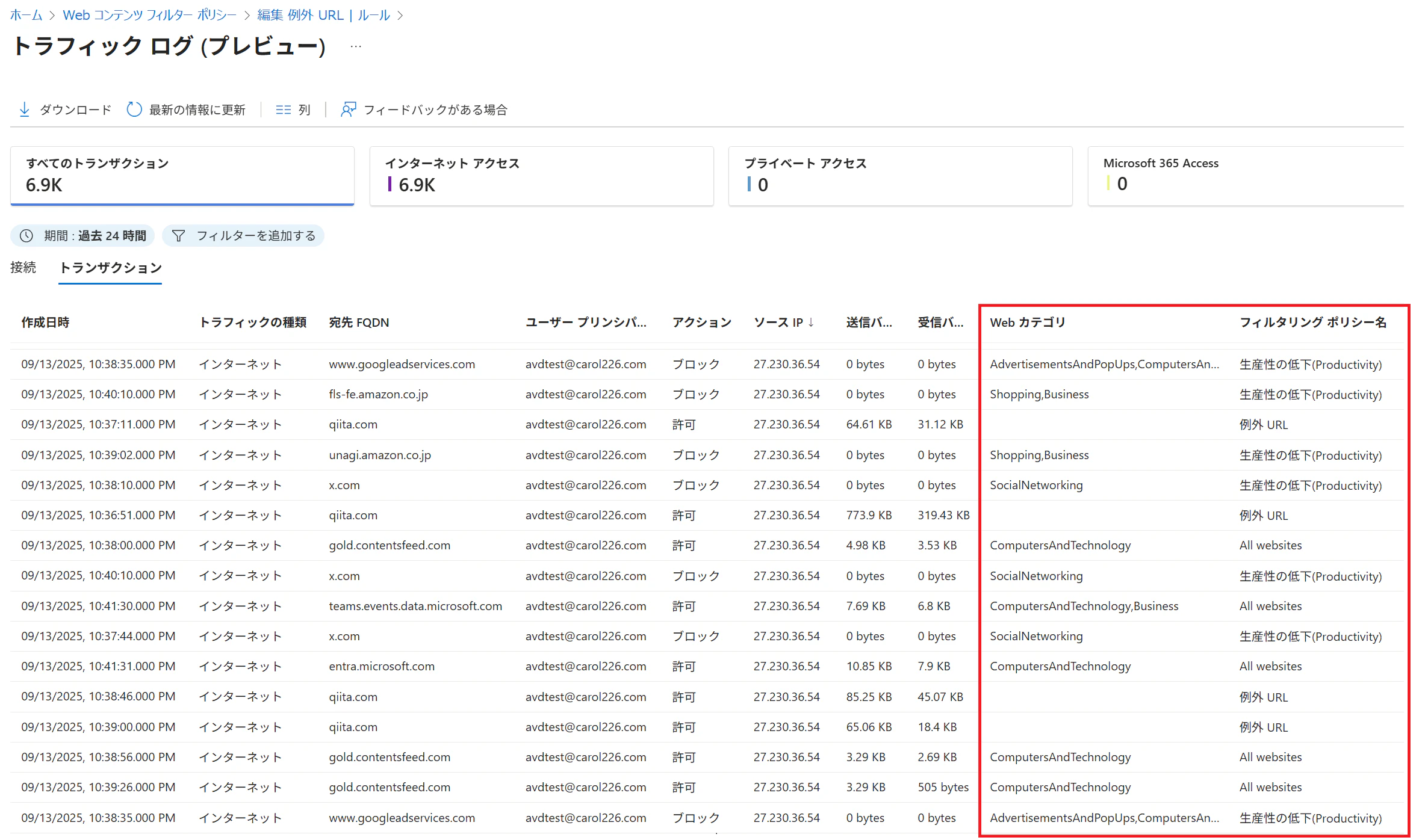
Task: Click the sort arrow on ソース IP
Action: tap(811, 323)
